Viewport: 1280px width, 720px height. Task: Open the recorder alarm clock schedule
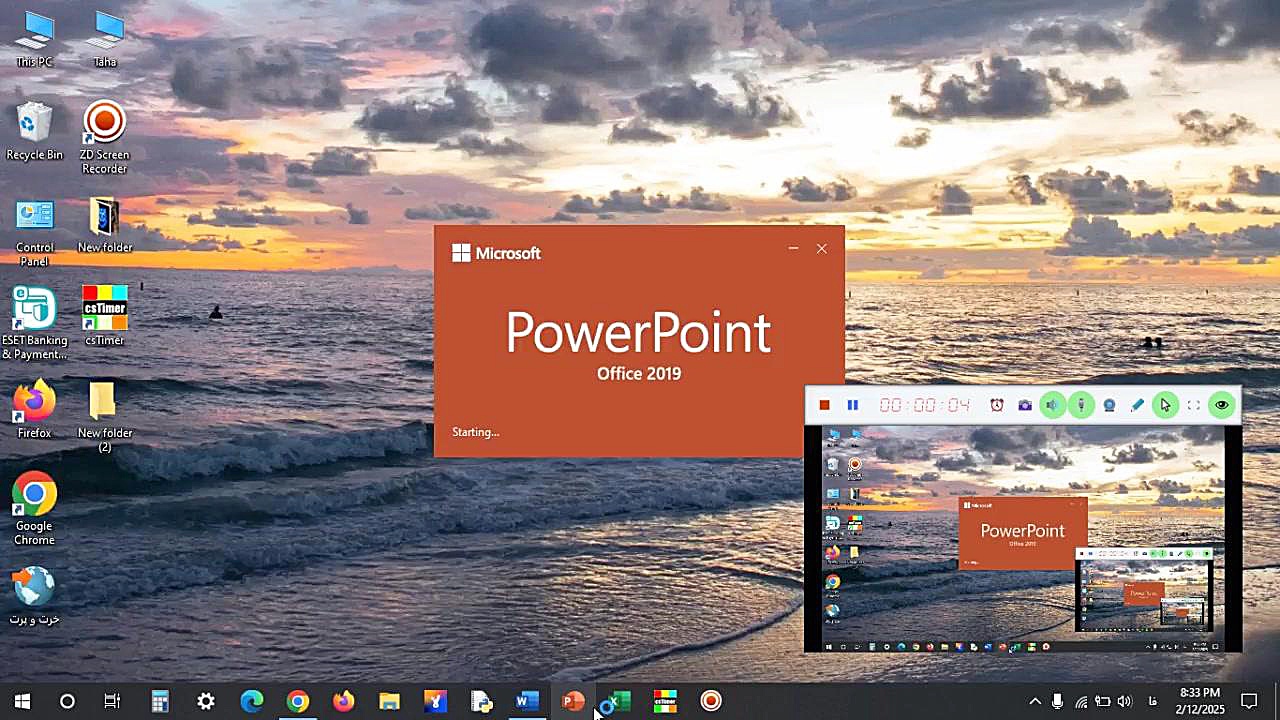(997, 405)
